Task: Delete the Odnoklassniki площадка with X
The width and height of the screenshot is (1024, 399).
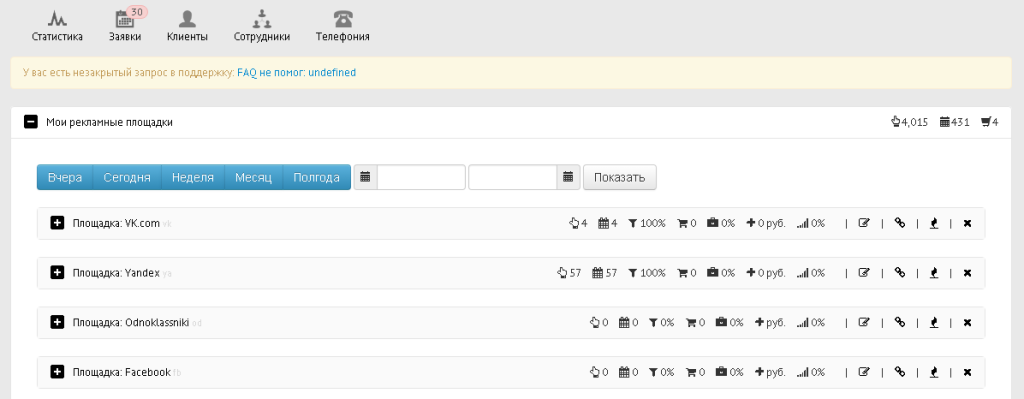Action: 967,323
